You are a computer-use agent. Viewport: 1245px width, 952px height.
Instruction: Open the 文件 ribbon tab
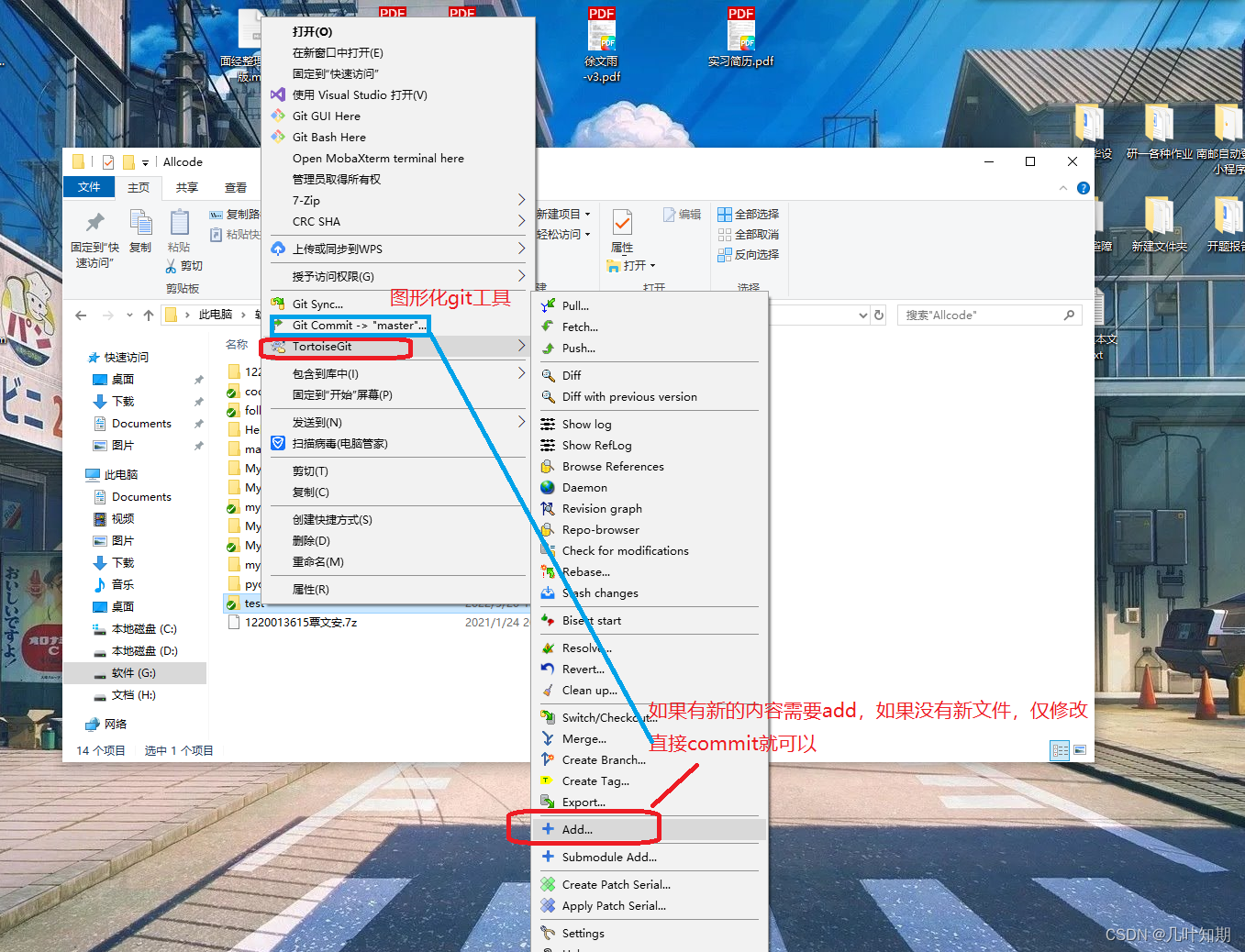(x=89, y=187)
